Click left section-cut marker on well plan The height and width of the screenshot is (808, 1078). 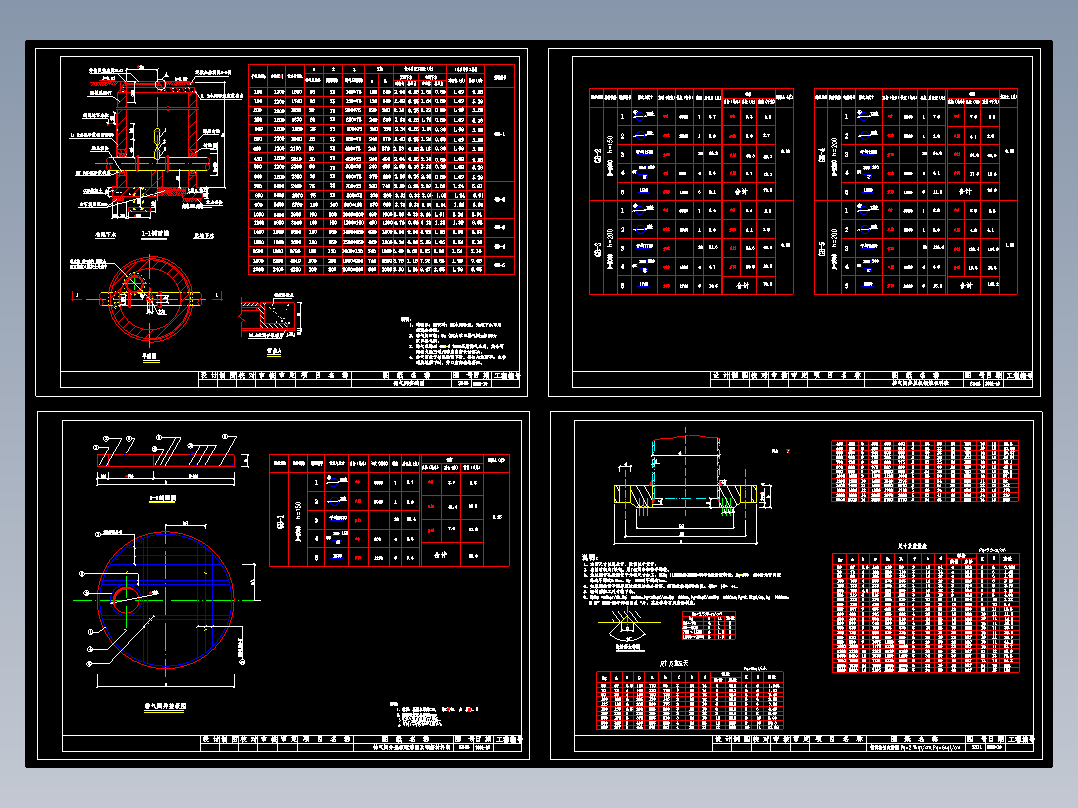pos(77,296)
